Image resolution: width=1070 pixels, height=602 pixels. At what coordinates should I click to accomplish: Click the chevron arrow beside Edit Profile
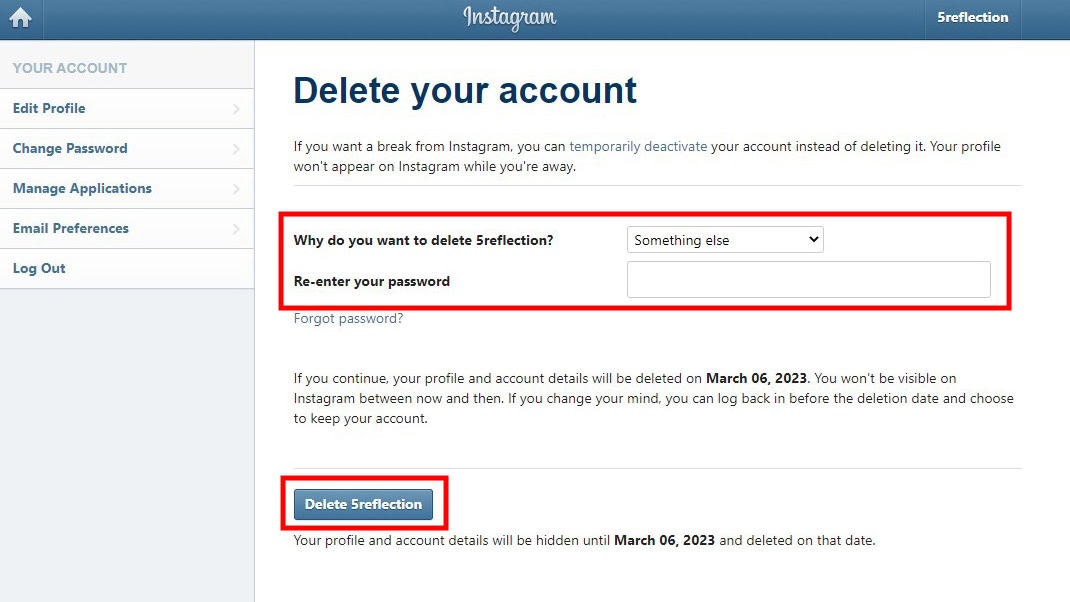coord(236,109)
